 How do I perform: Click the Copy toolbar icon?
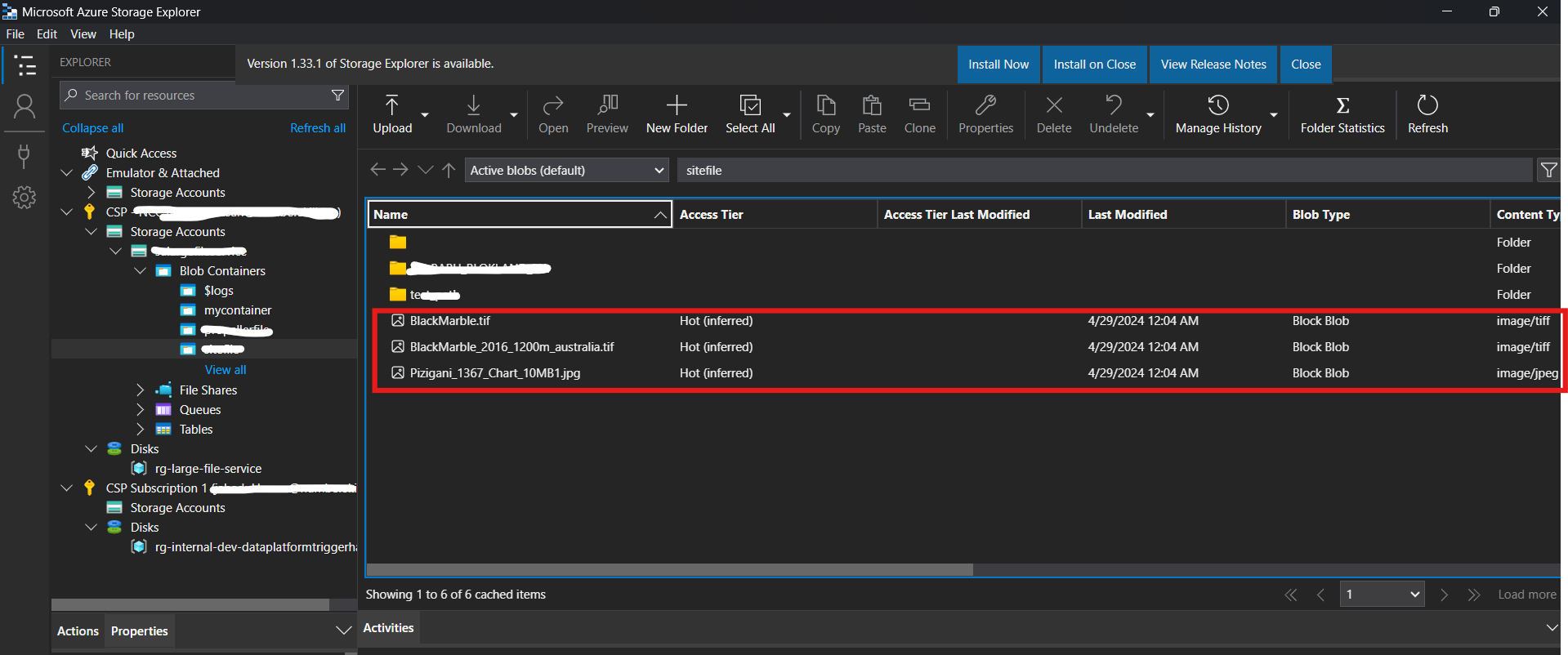(x=826, y=114)
